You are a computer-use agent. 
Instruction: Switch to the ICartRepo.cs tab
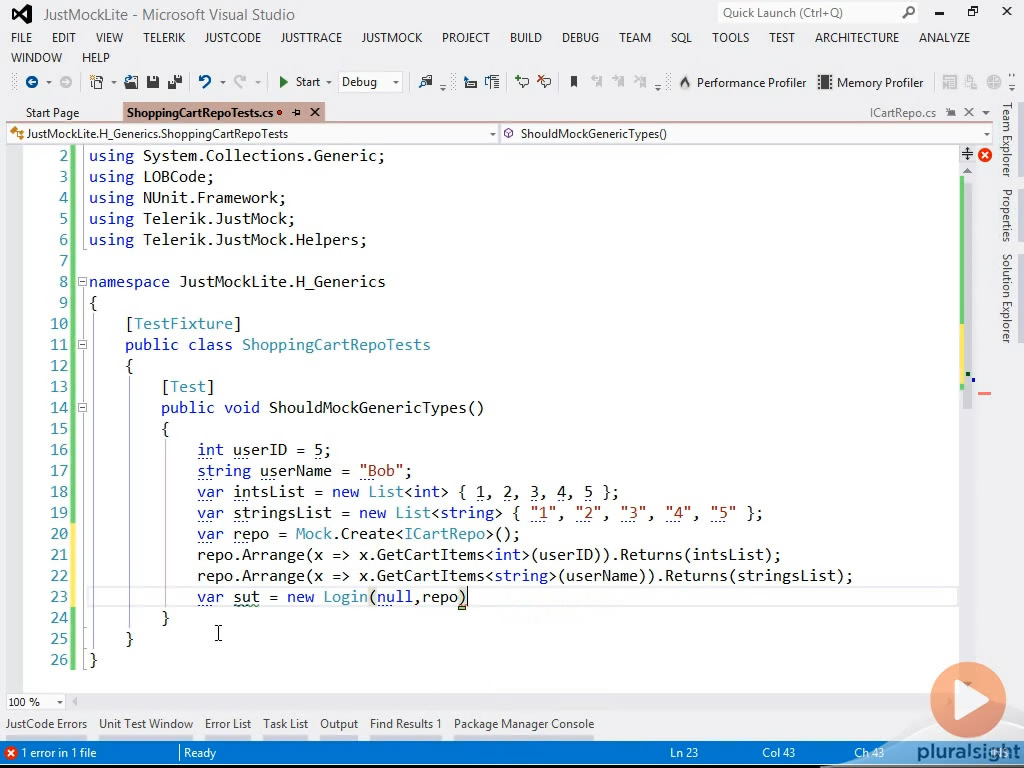[903, 112]
